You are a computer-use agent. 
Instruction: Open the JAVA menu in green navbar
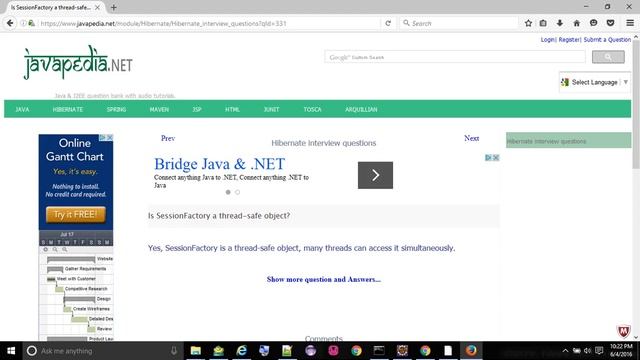click(22, 109)
